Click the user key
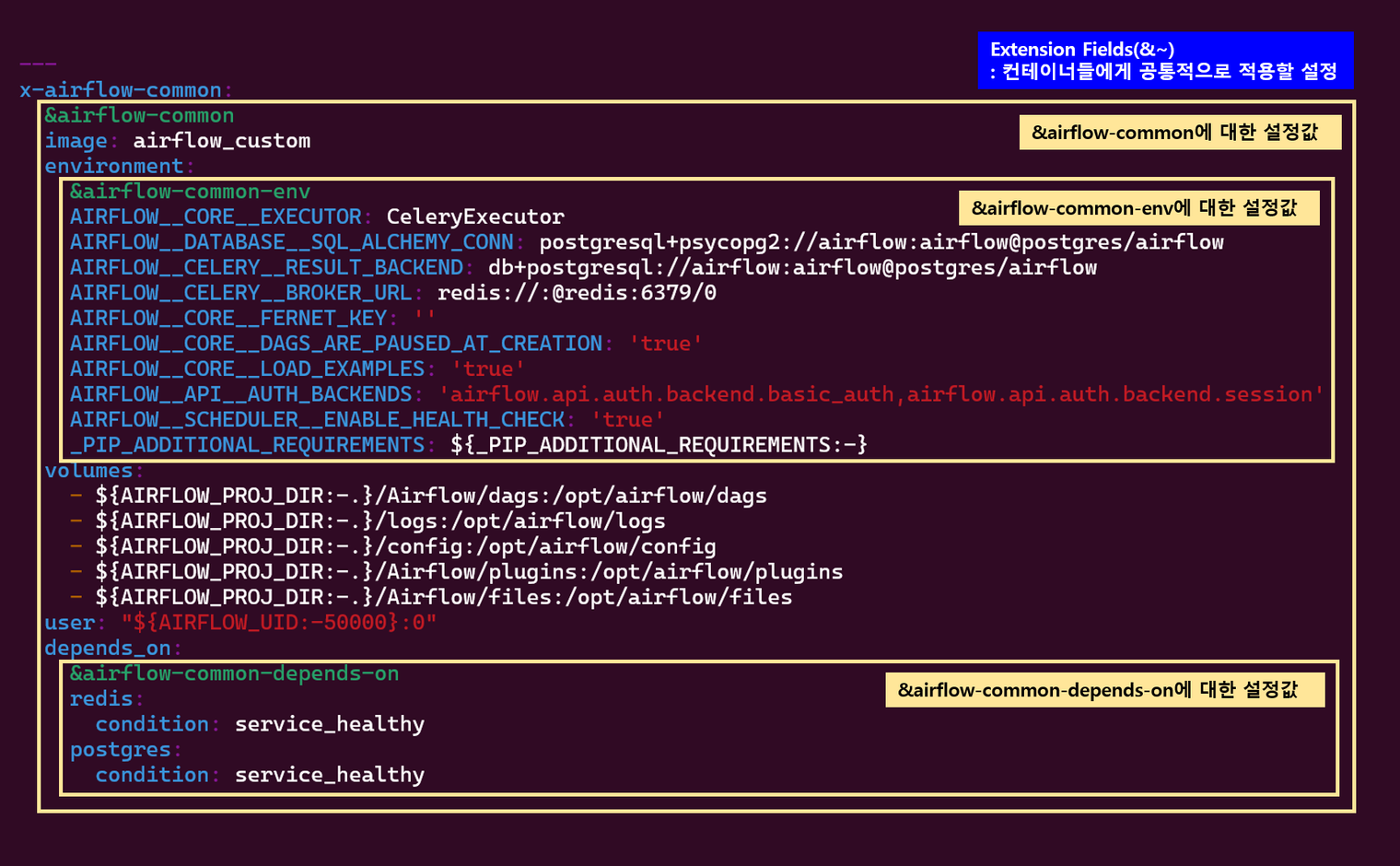The height and width of the screenshot is (866, 1400). pos(69,623)
